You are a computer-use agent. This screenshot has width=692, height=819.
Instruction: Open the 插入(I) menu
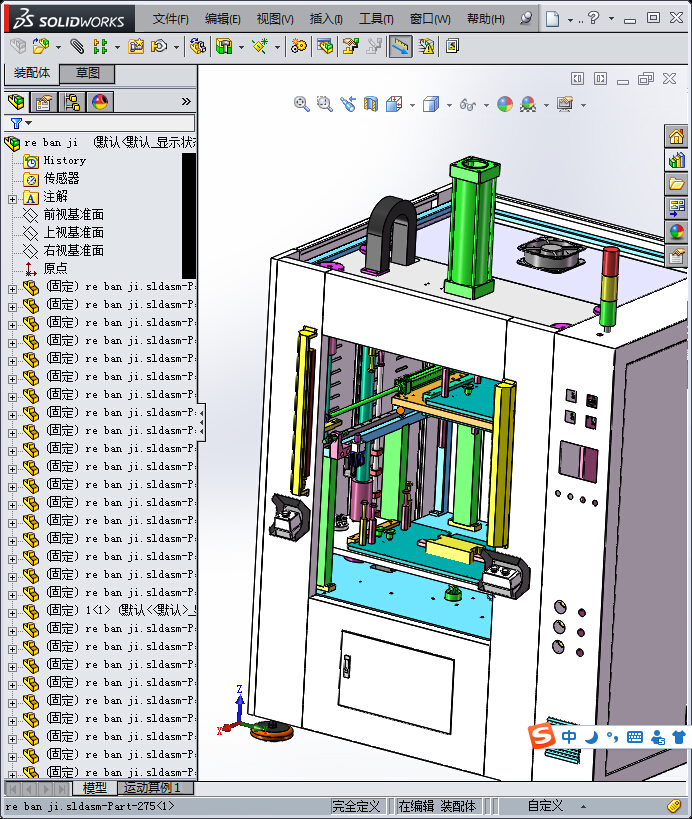click(326, 19)
